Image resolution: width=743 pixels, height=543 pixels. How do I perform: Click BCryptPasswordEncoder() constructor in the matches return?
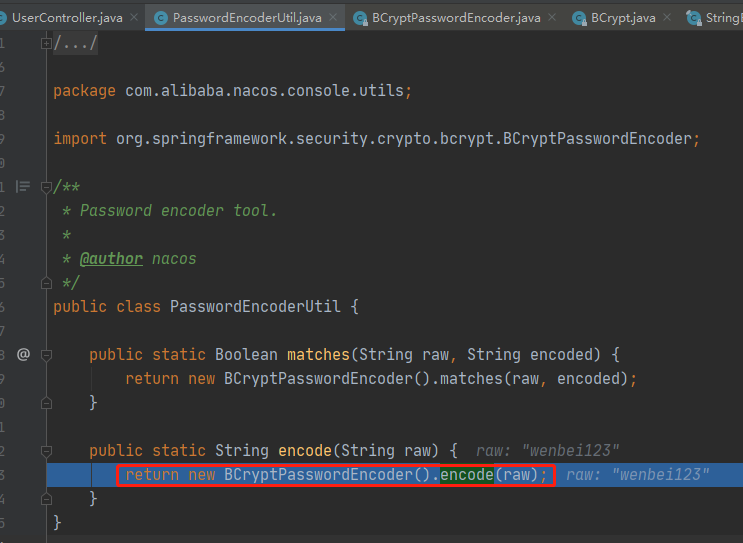326,379
